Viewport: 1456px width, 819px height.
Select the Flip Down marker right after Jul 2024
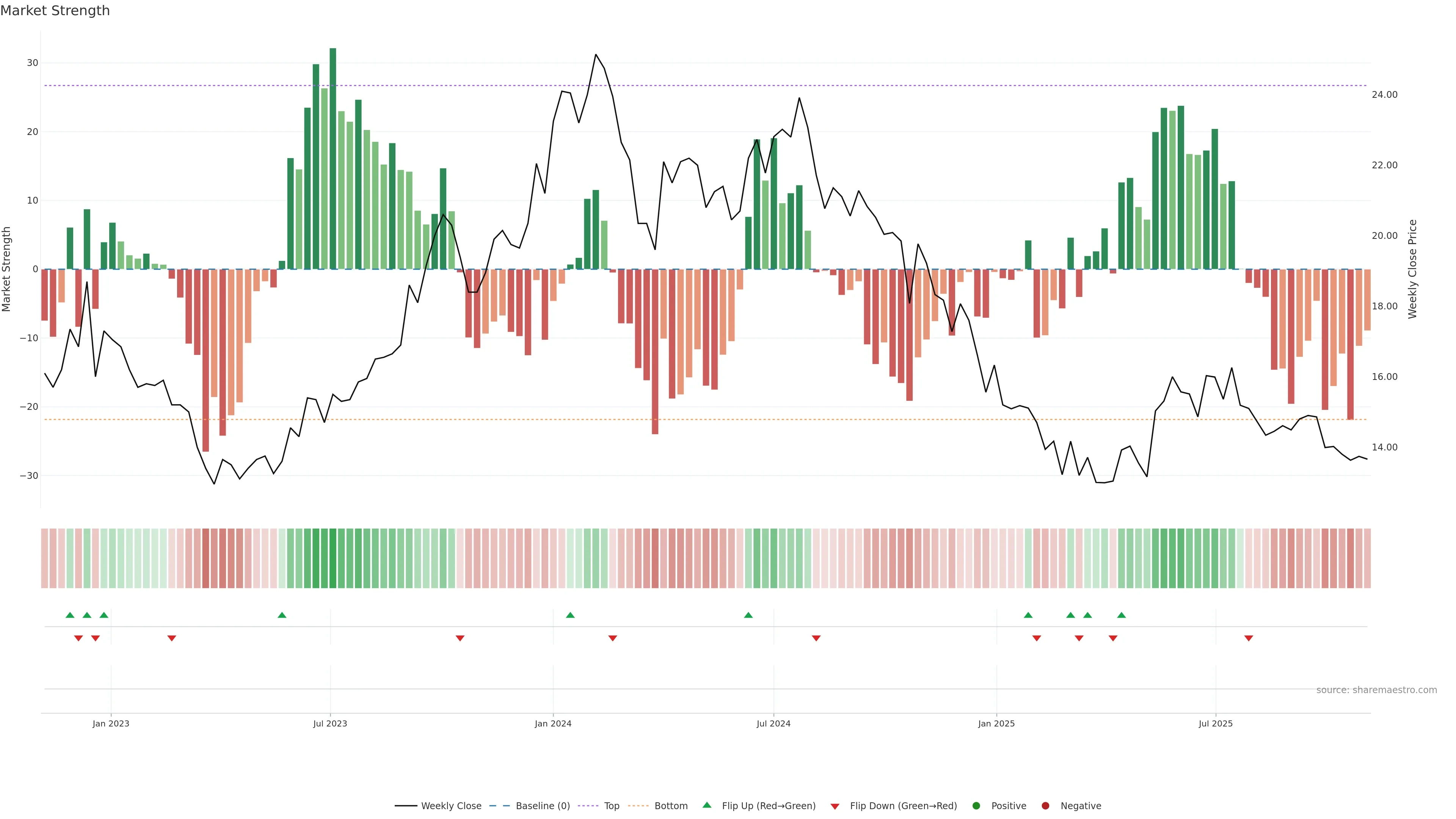[x=816, y=638]
